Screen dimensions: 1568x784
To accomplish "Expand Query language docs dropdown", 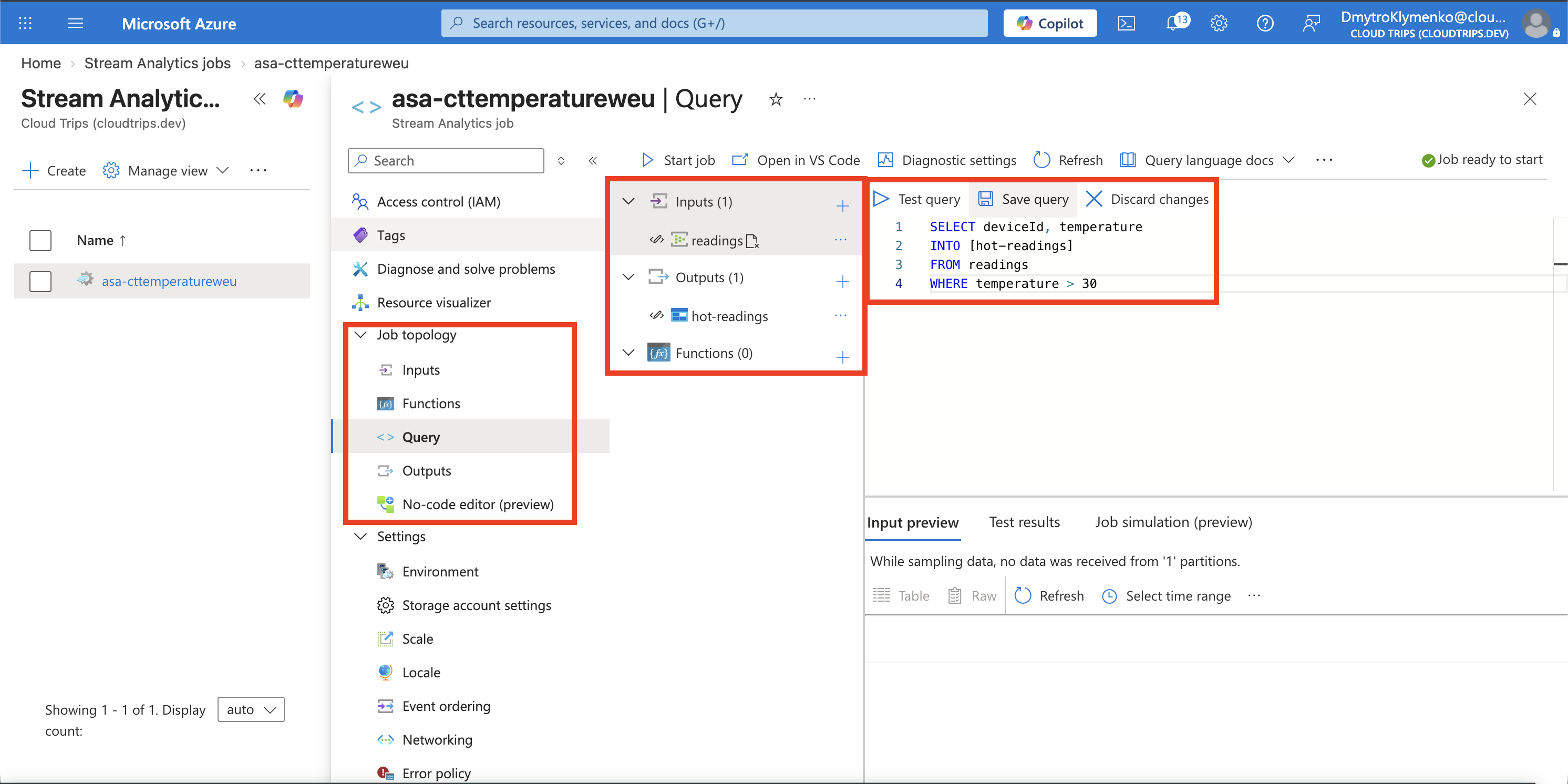I will 1207,160.
